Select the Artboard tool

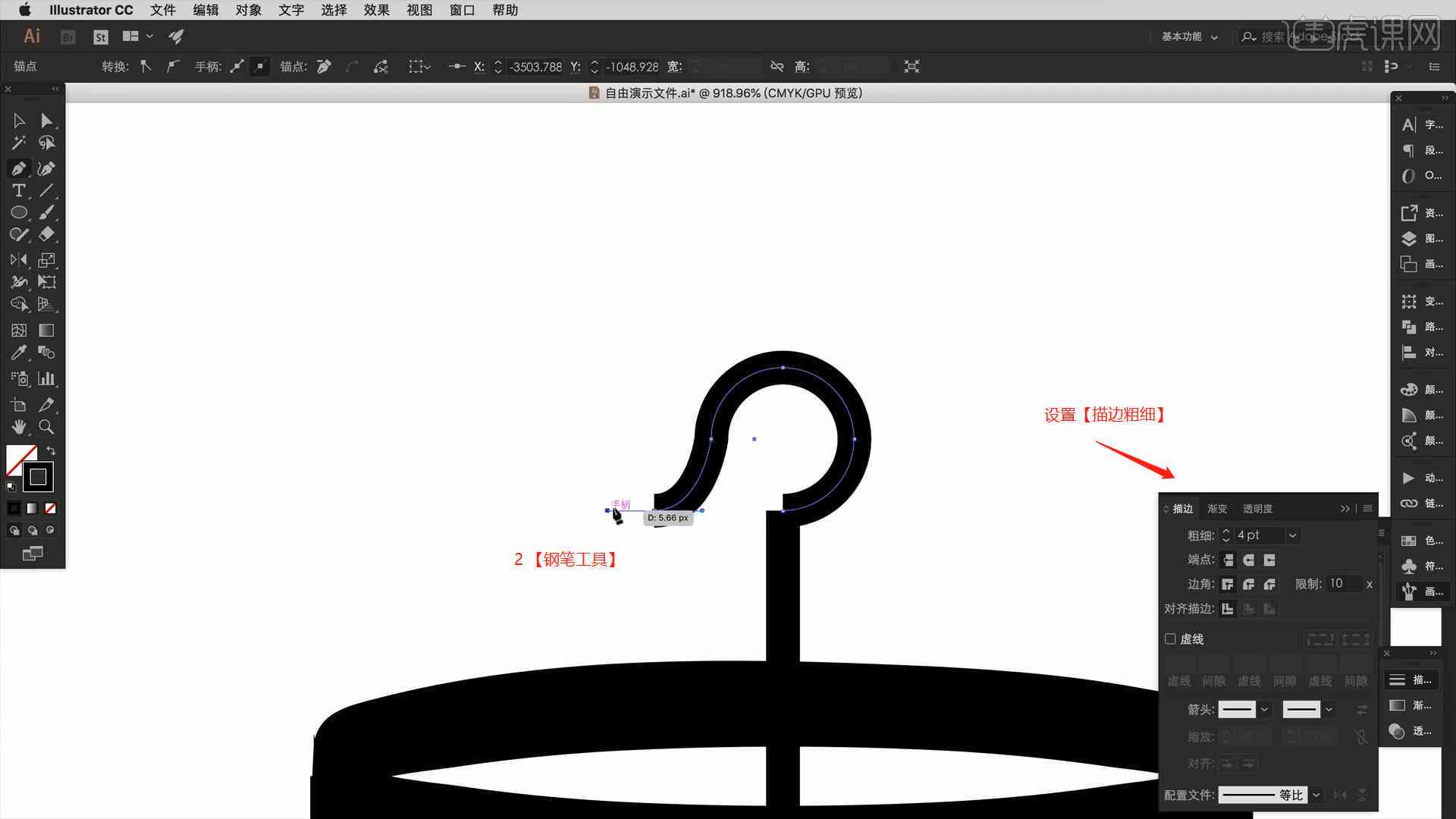(x=19, y=404)
